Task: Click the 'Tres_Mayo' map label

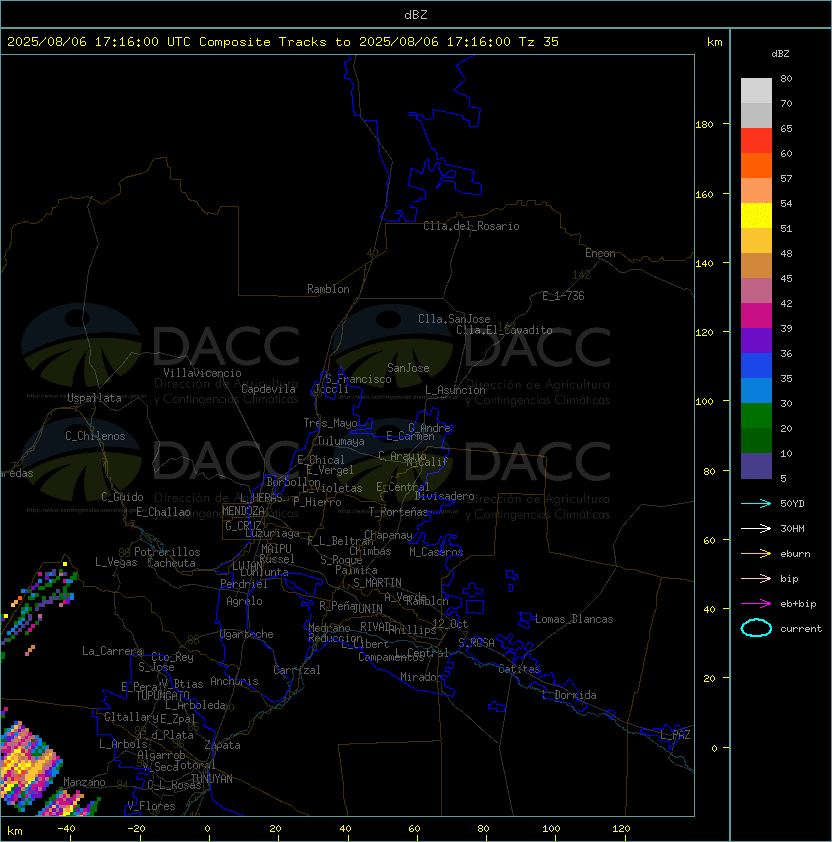Action: [330, 423]
